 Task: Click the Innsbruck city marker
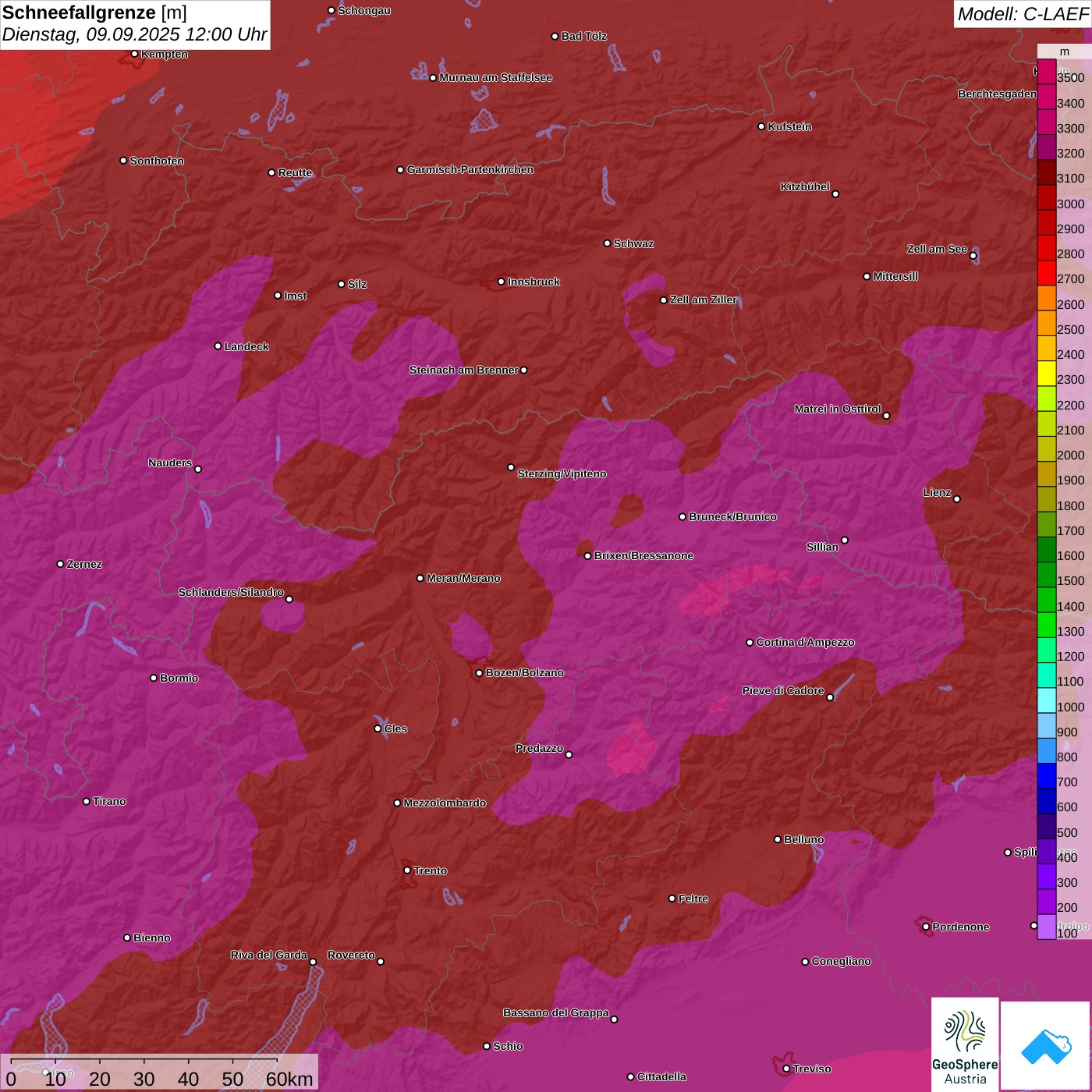click(x=502, y=282)
